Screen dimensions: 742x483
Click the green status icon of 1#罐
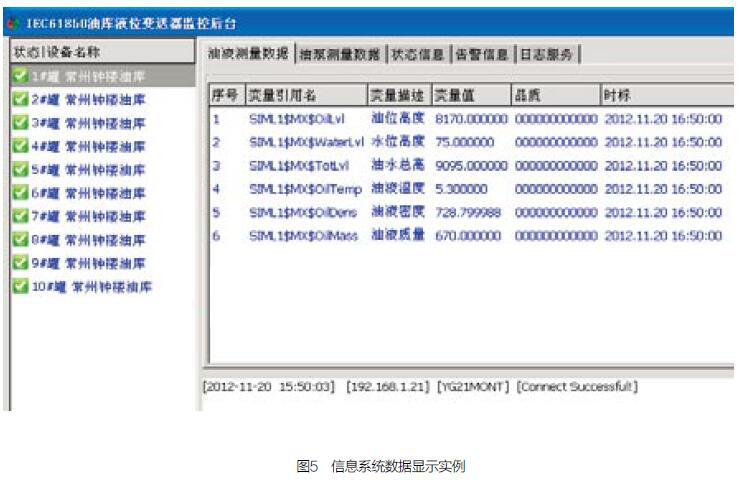pos(19,75)
